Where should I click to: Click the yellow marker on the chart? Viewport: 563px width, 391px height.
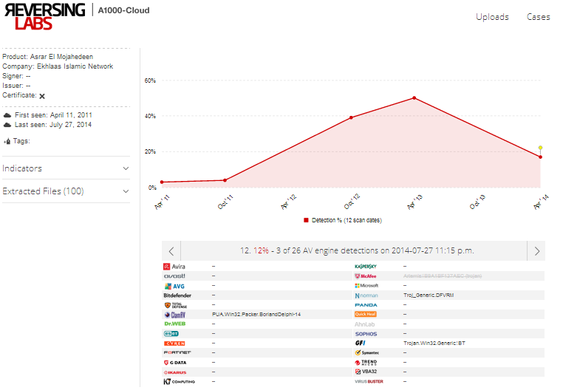540,148
